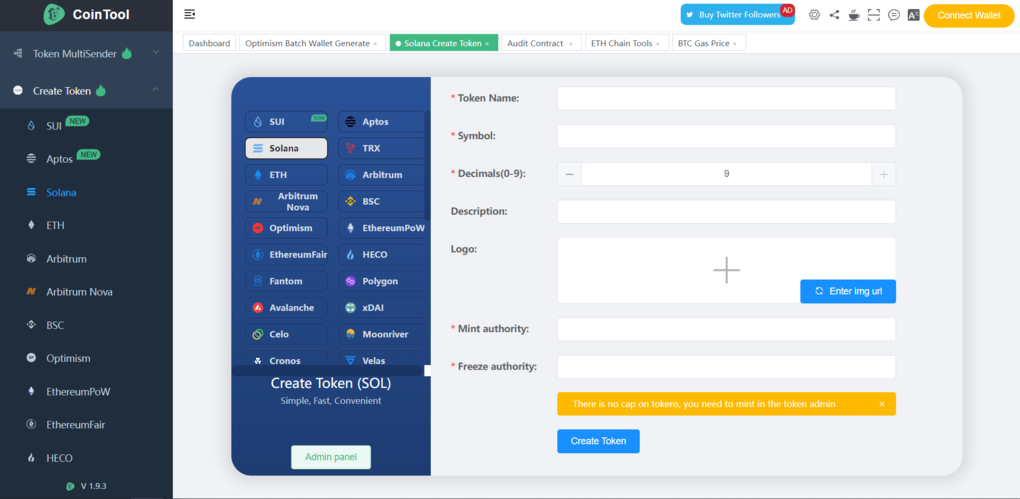Select Aptos in the sidebar
The width and height of the screenshot is (1020, 499).
click(86, 158)
